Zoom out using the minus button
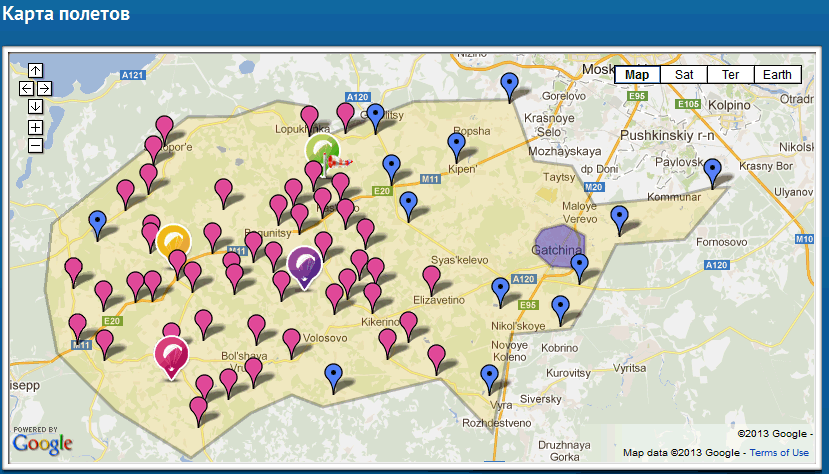 point(35,145)
